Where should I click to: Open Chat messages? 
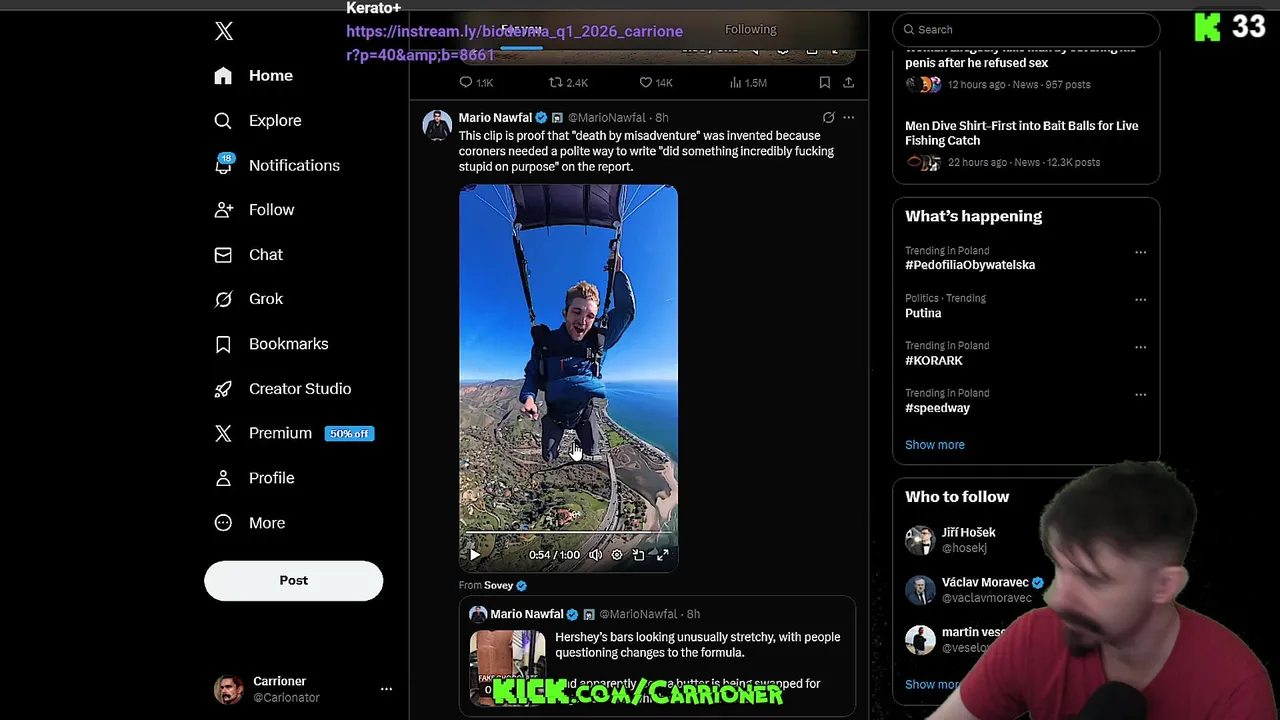tap(248, 255)
